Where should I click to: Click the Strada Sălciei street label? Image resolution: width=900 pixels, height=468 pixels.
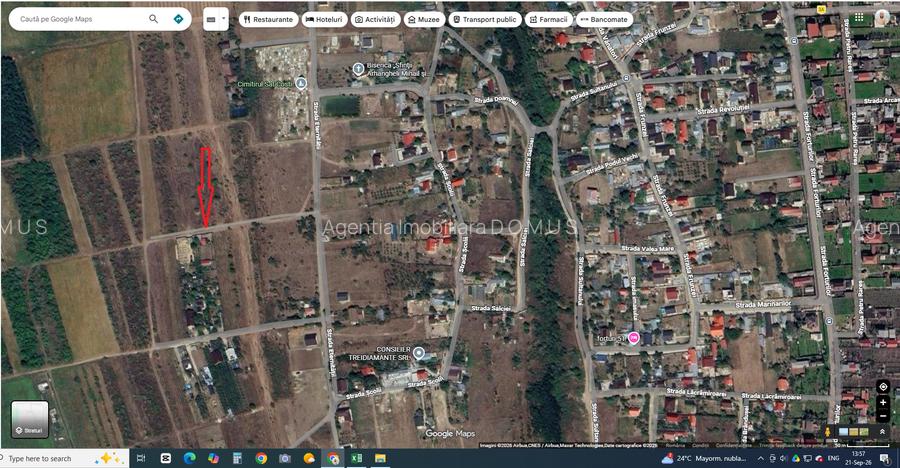click(491, 308)
